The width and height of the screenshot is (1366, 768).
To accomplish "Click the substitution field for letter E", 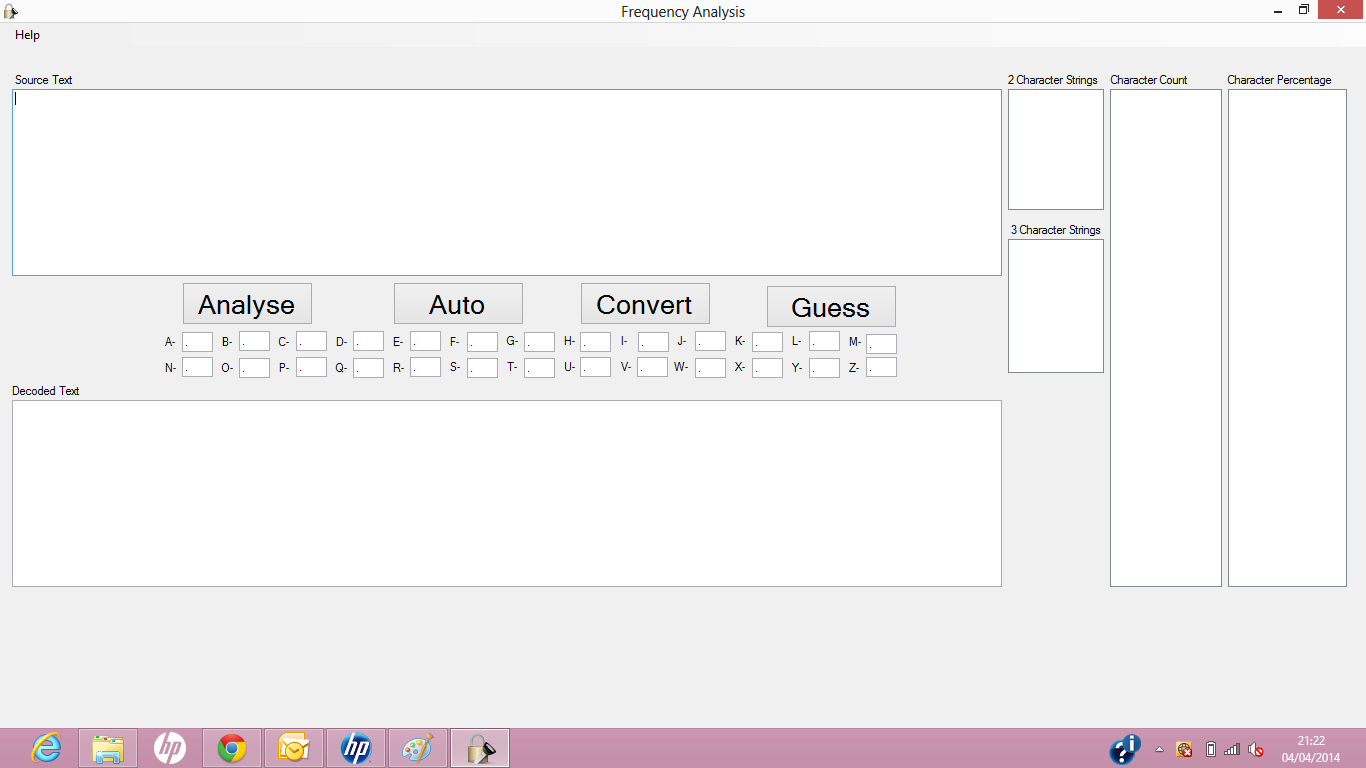I will pyautogui.click(x=425, y=341).
